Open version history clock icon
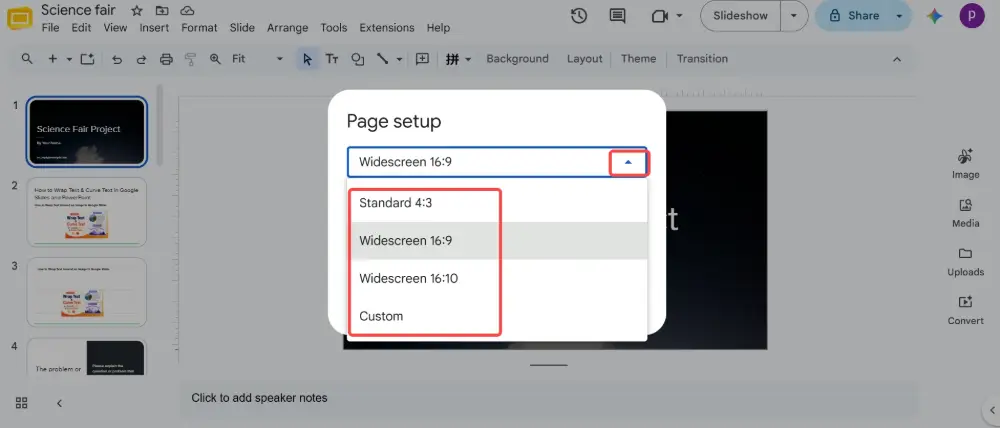This screenshot has height=428, width=1000. (578, 16)
